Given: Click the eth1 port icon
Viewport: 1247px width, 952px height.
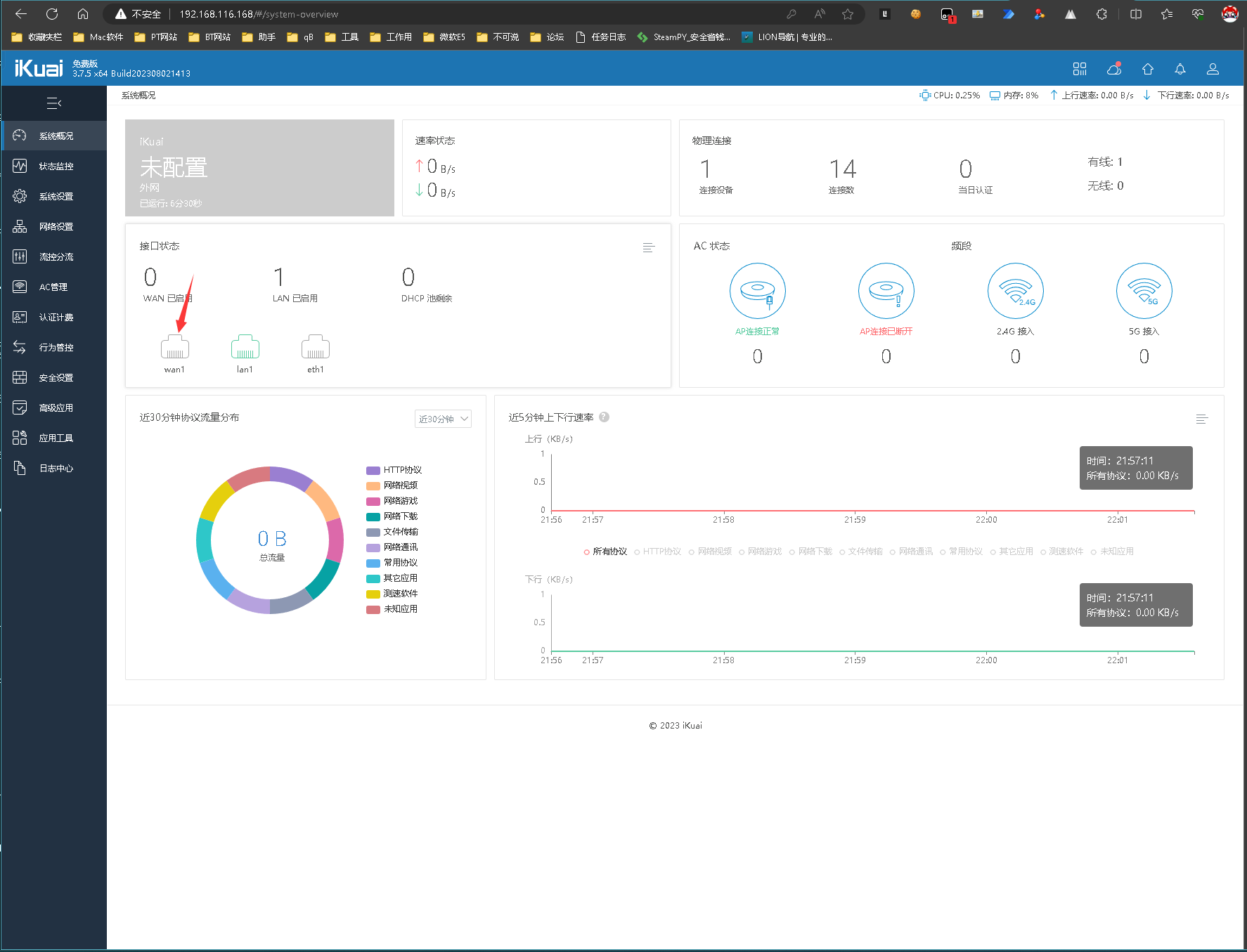Looking at the screenshot, I should point(315,347).
